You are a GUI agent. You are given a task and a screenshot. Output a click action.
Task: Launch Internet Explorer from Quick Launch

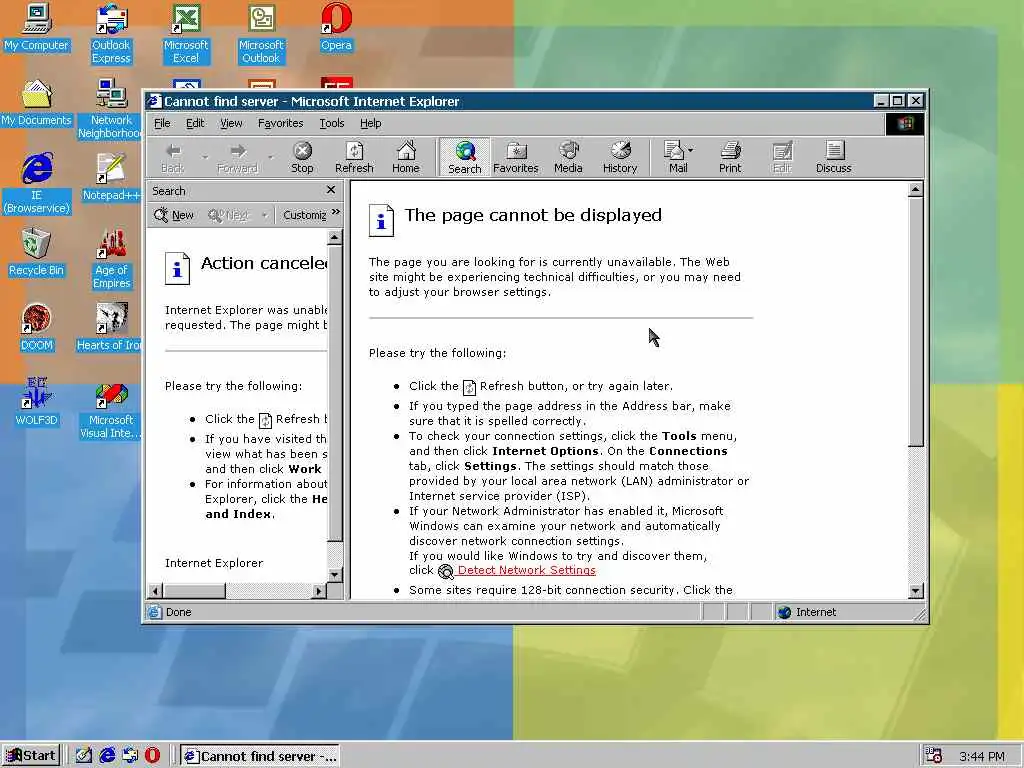tap(106, 756)
